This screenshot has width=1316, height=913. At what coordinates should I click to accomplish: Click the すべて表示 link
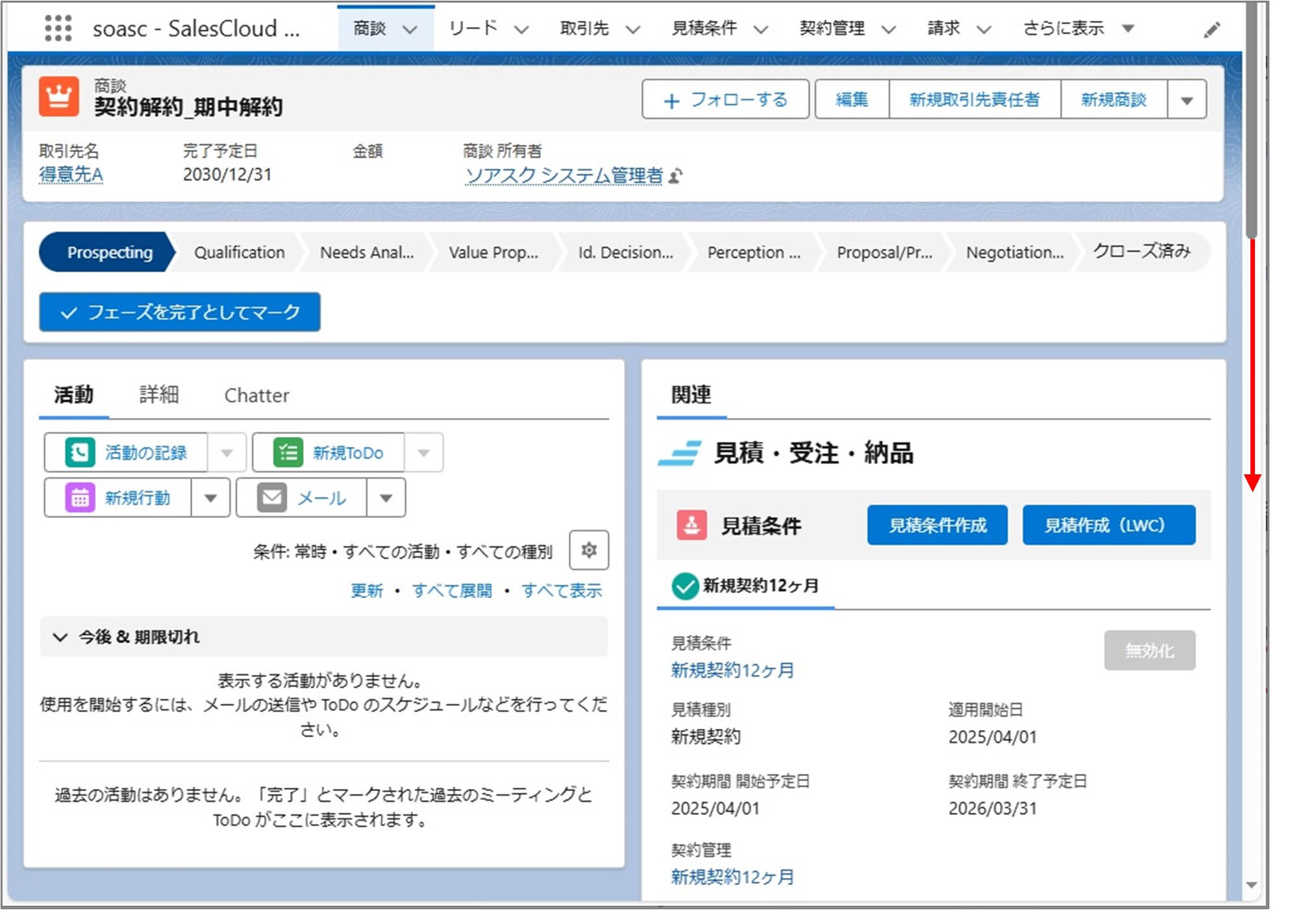pyautogui.click(x=562, y=590)
